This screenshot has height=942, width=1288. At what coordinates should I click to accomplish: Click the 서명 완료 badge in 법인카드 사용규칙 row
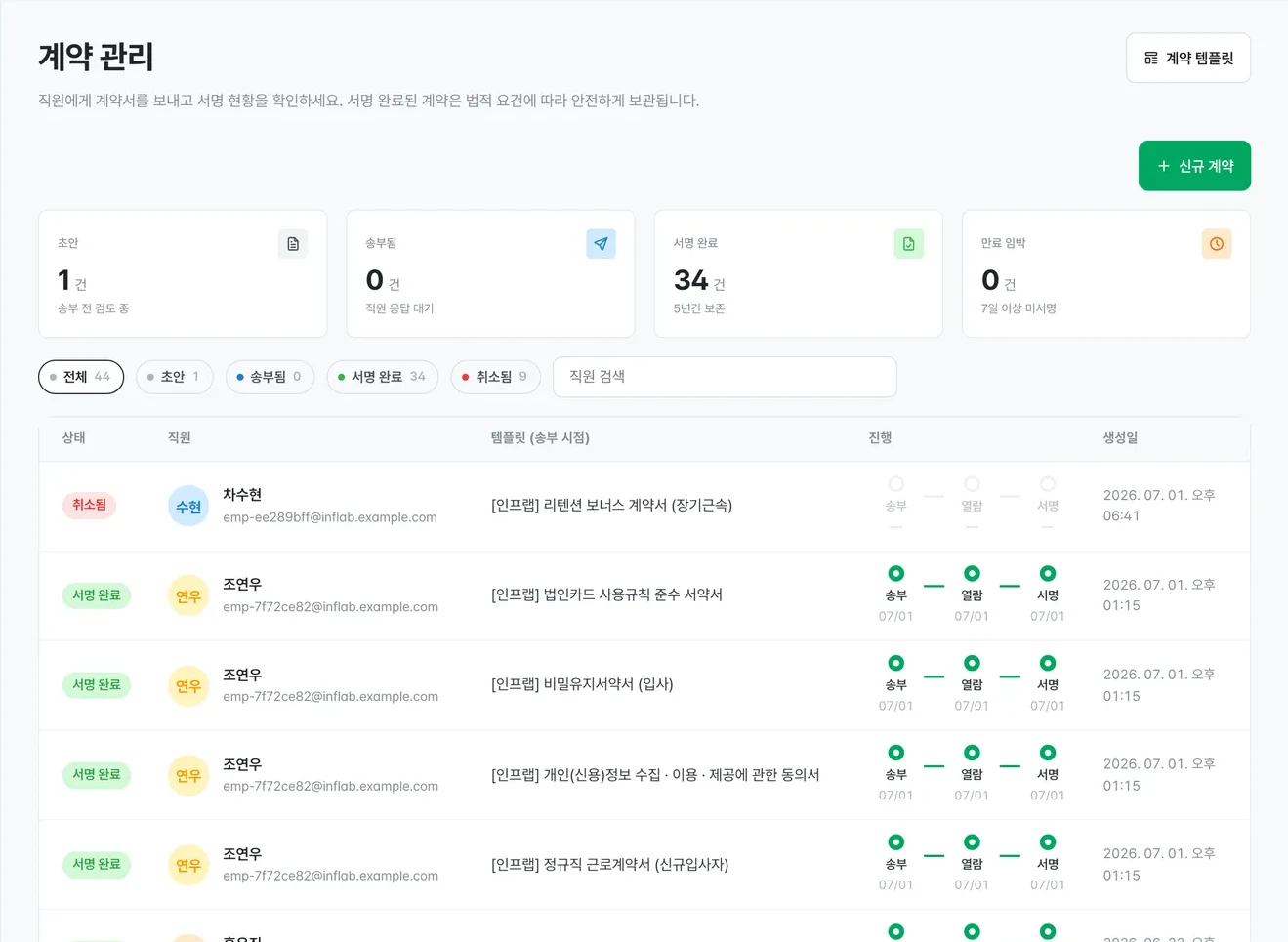coord(97,595)
